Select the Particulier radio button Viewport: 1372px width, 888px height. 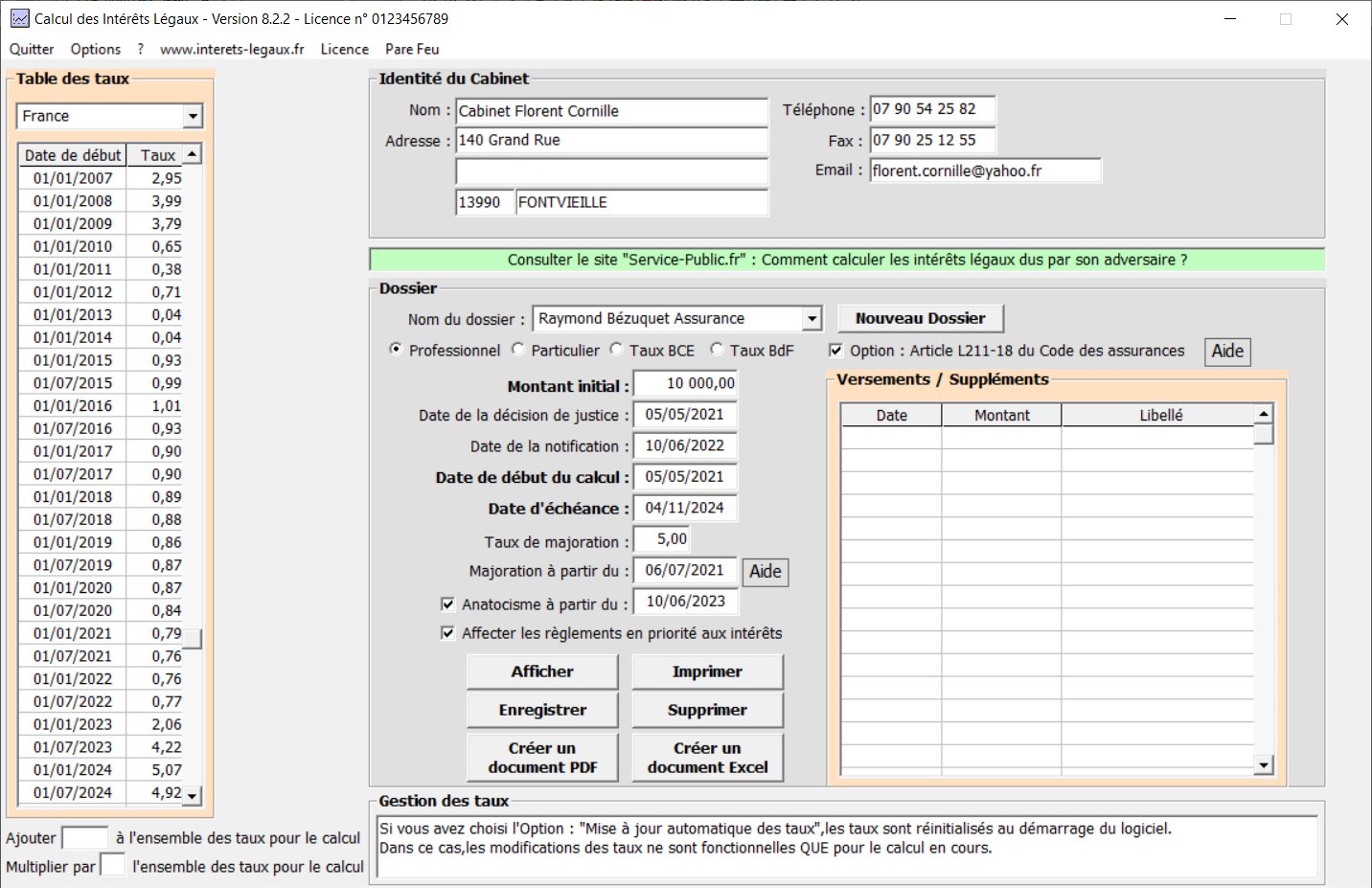(x=518, y=350)
